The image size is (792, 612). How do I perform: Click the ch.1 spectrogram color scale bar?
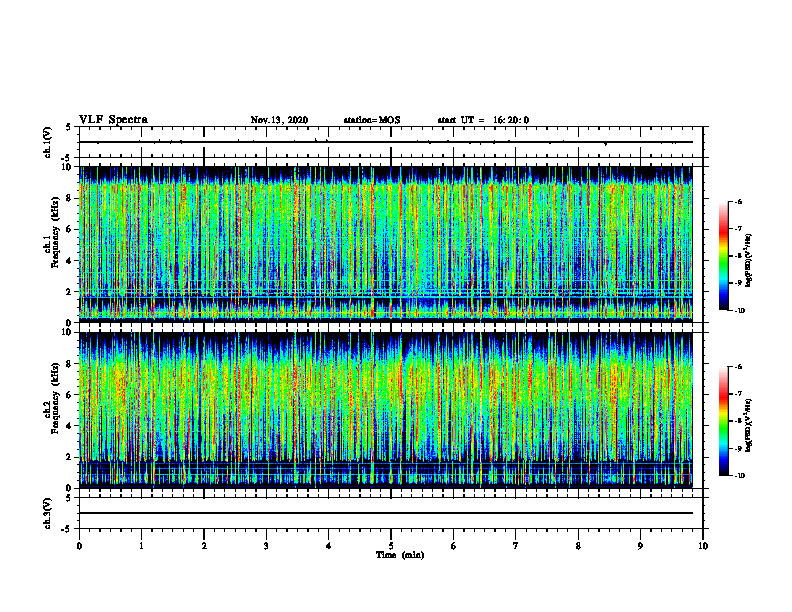(x=723, y=256)
